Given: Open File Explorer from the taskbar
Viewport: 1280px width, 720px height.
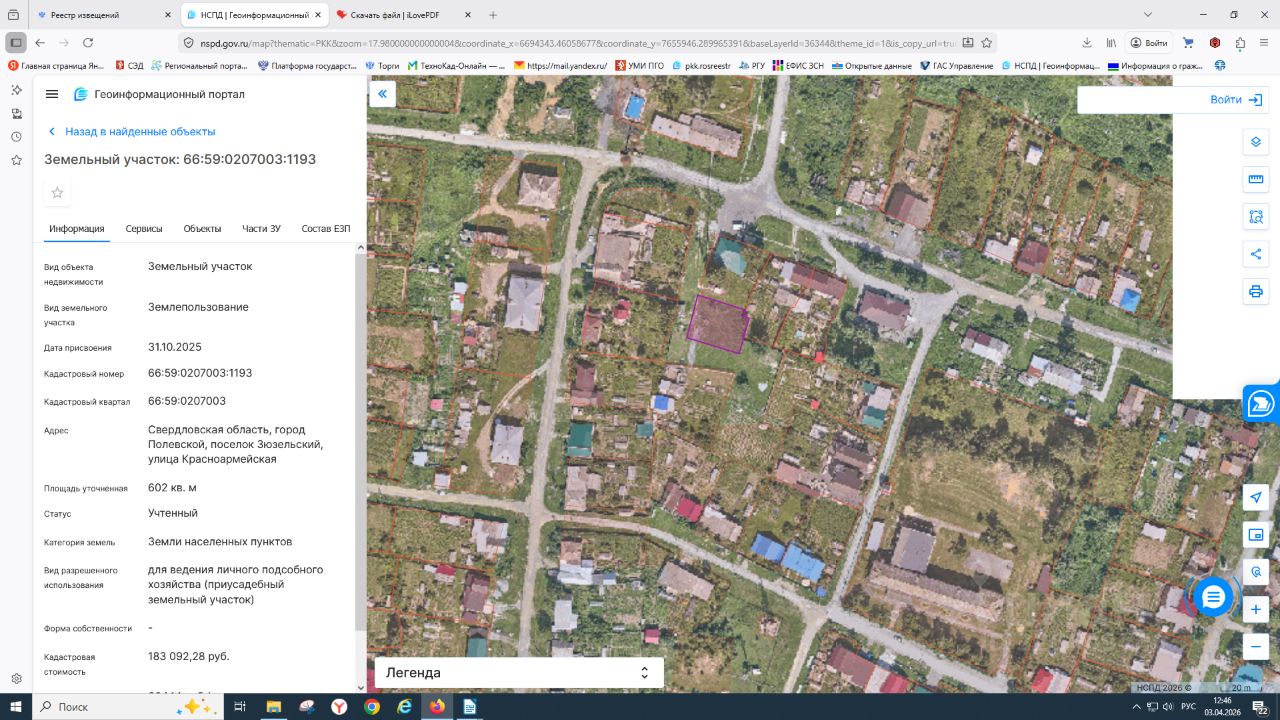Looking at the screenshot, I should pyautogui.click(x=273, y=706).
